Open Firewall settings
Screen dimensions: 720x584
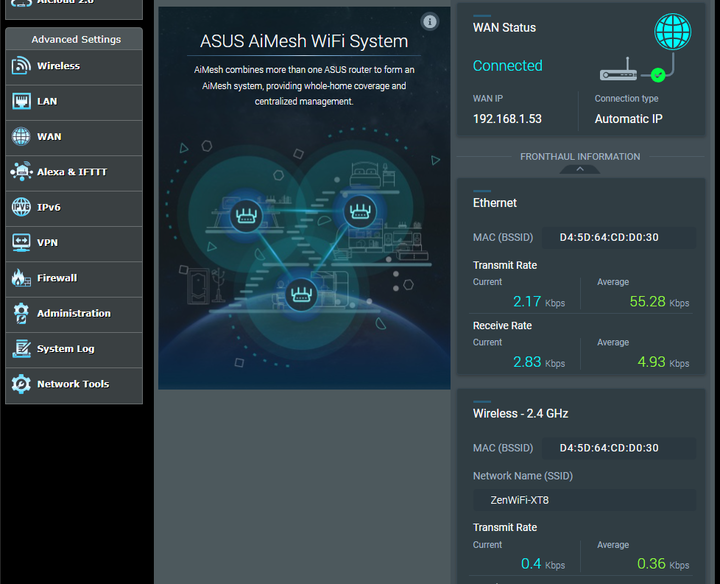(74, 279)
